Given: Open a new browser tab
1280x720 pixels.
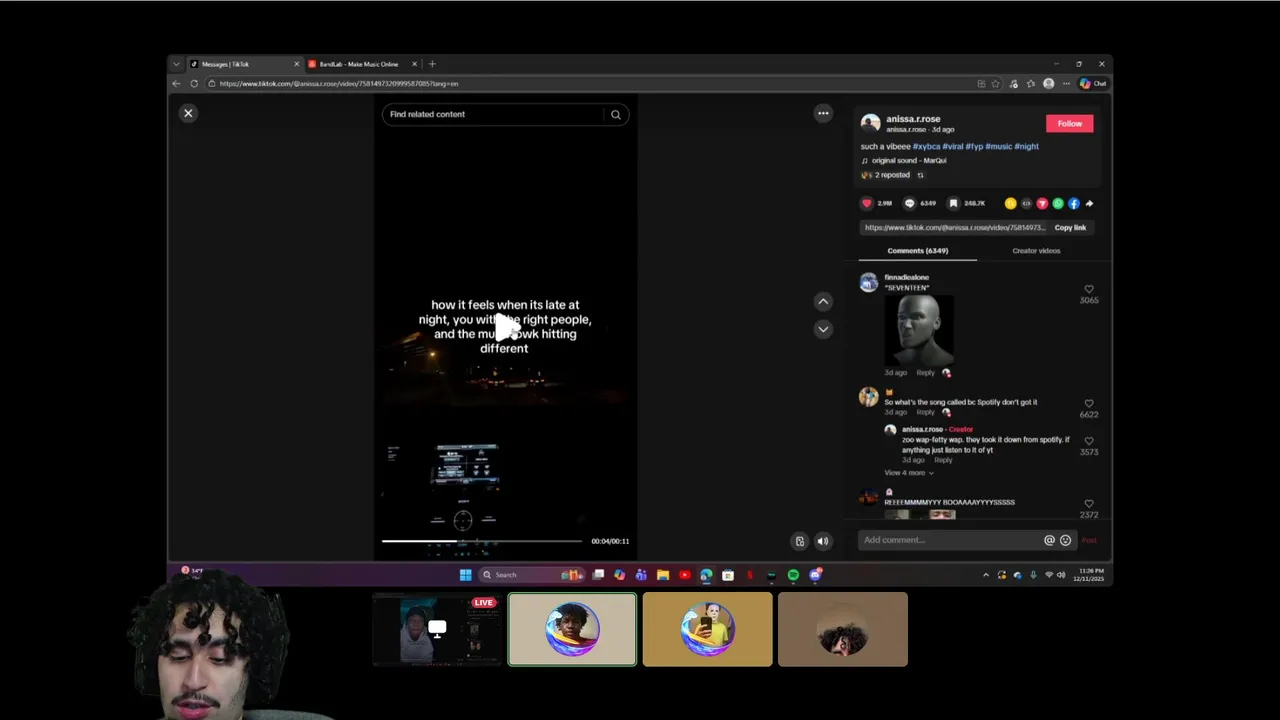Looking at the screenshot, I should tap(432, 64).
